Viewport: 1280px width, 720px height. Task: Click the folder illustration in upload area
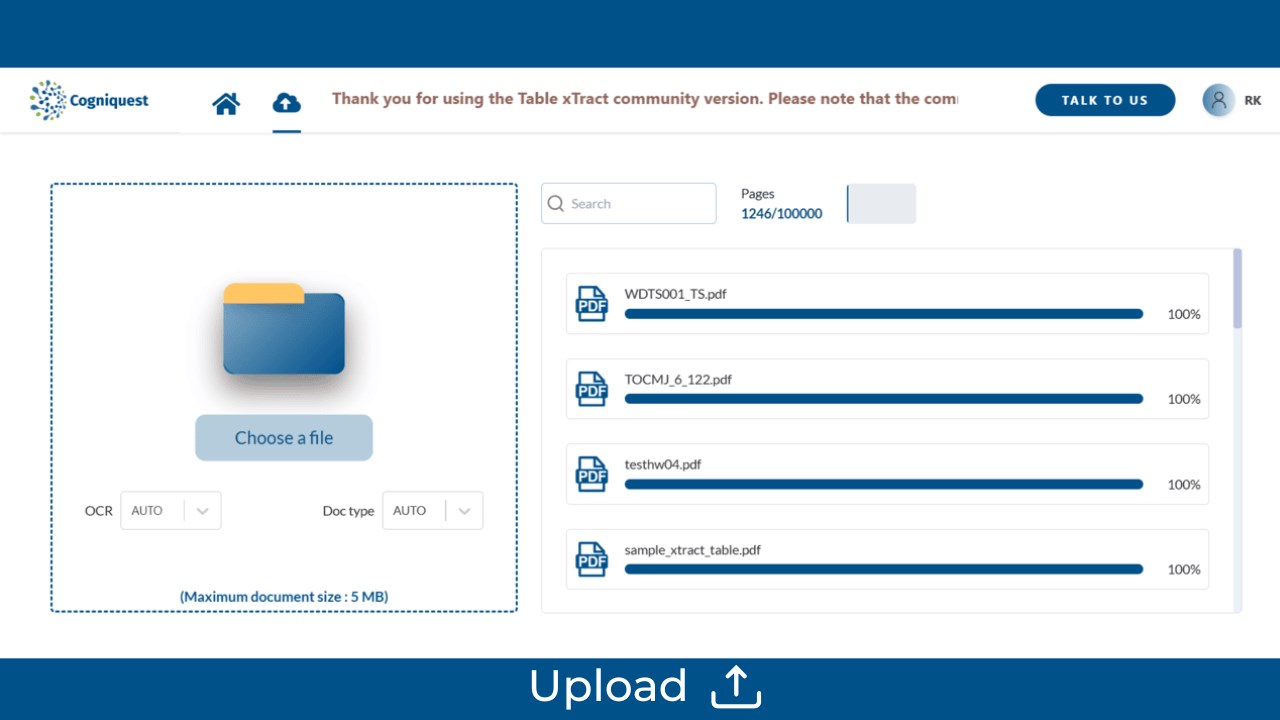point(284,329)
